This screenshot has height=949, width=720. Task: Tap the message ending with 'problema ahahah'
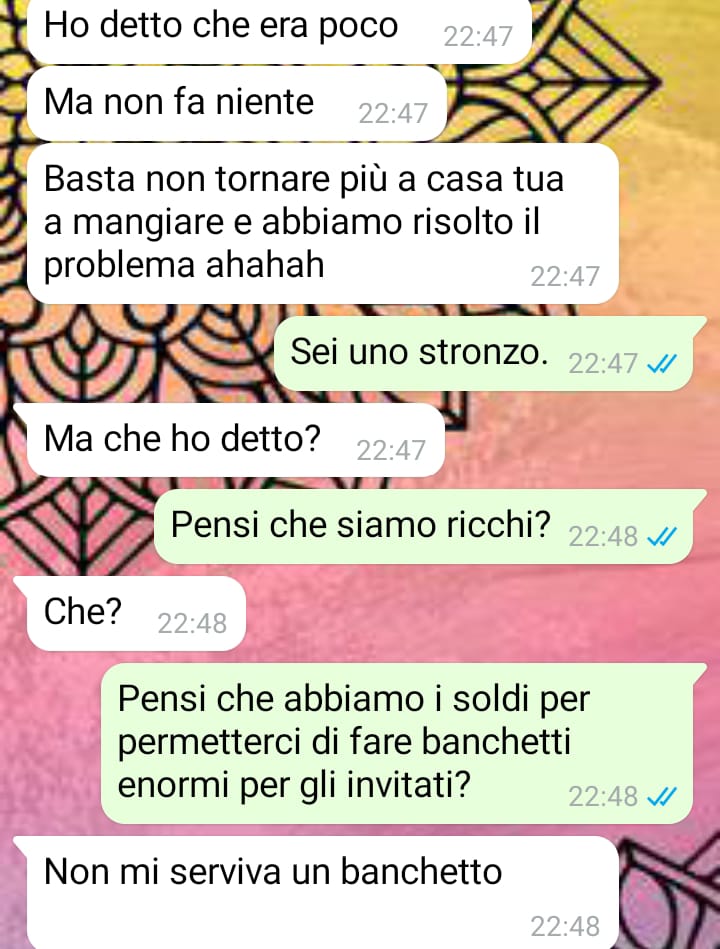[x=322, y=224]
